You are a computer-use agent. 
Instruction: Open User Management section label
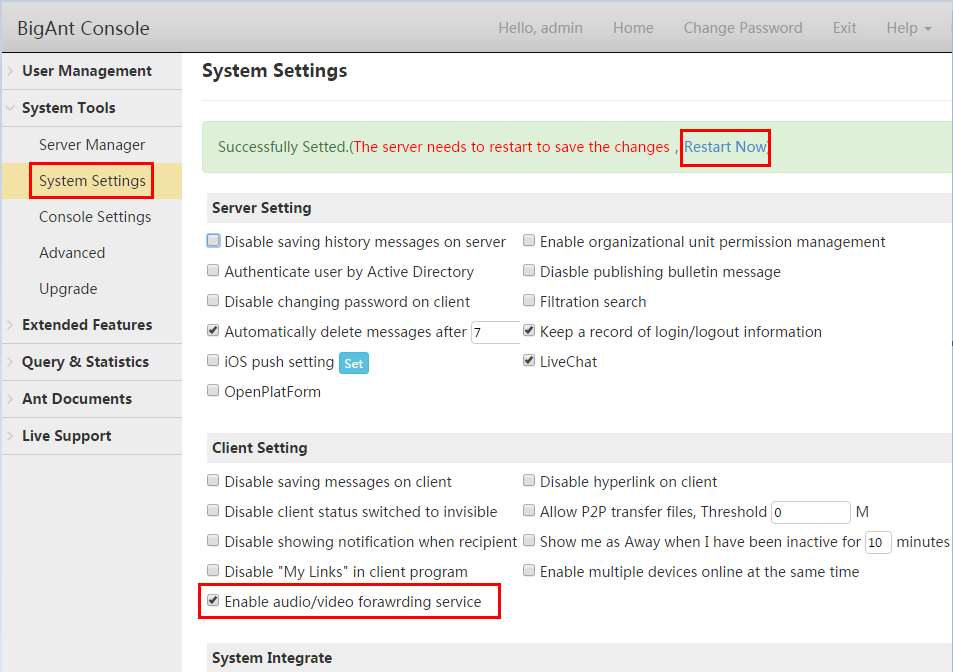coord(87,71)
